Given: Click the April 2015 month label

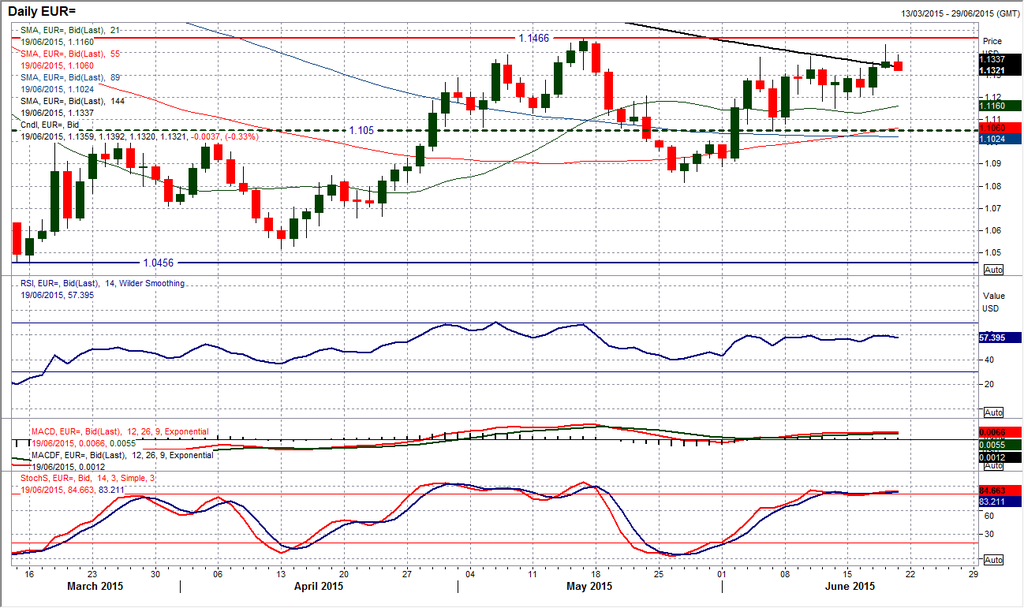Looking at the screenshot, I should point(318,586).
